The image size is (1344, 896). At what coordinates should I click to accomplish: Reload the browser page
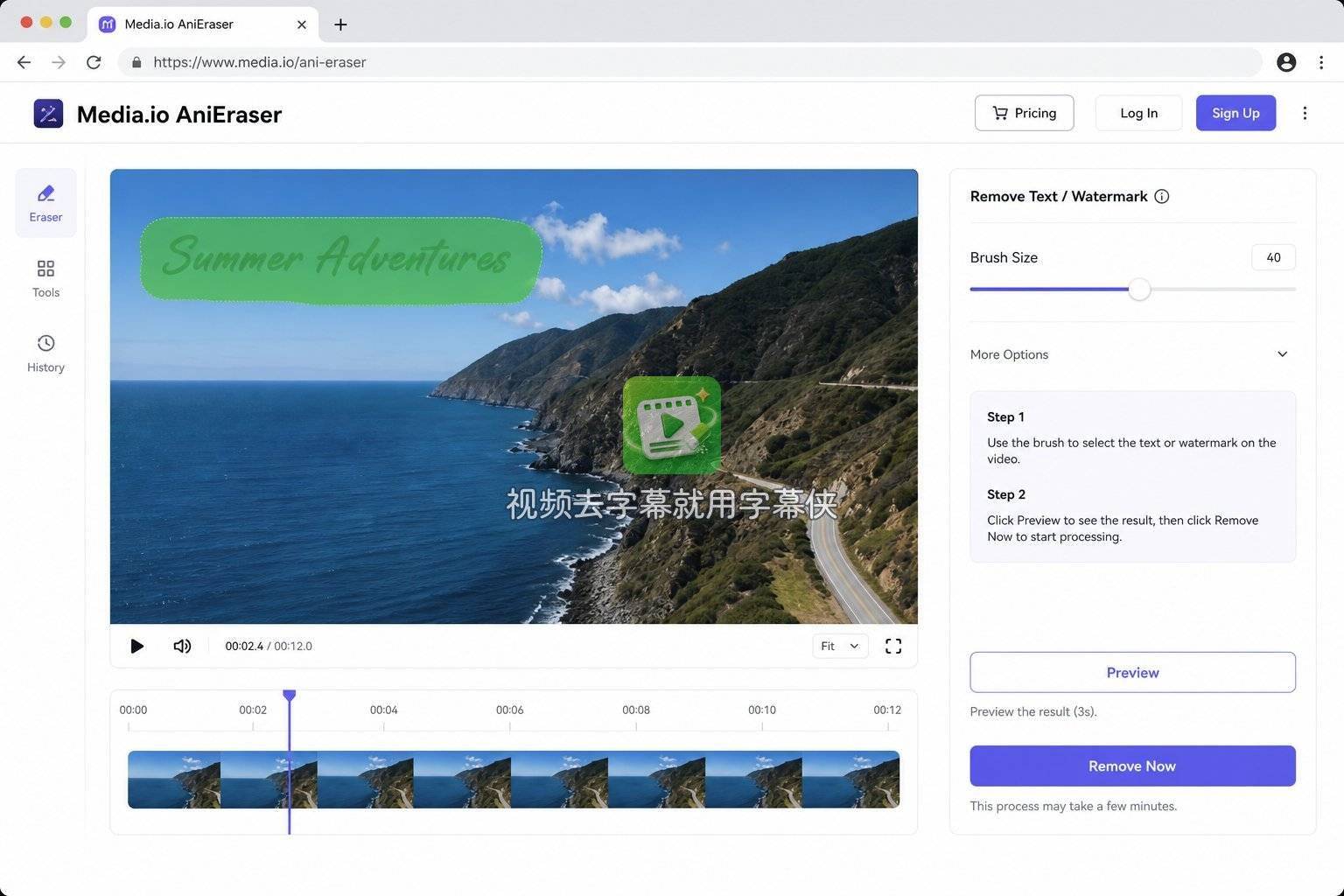(94, 62)
